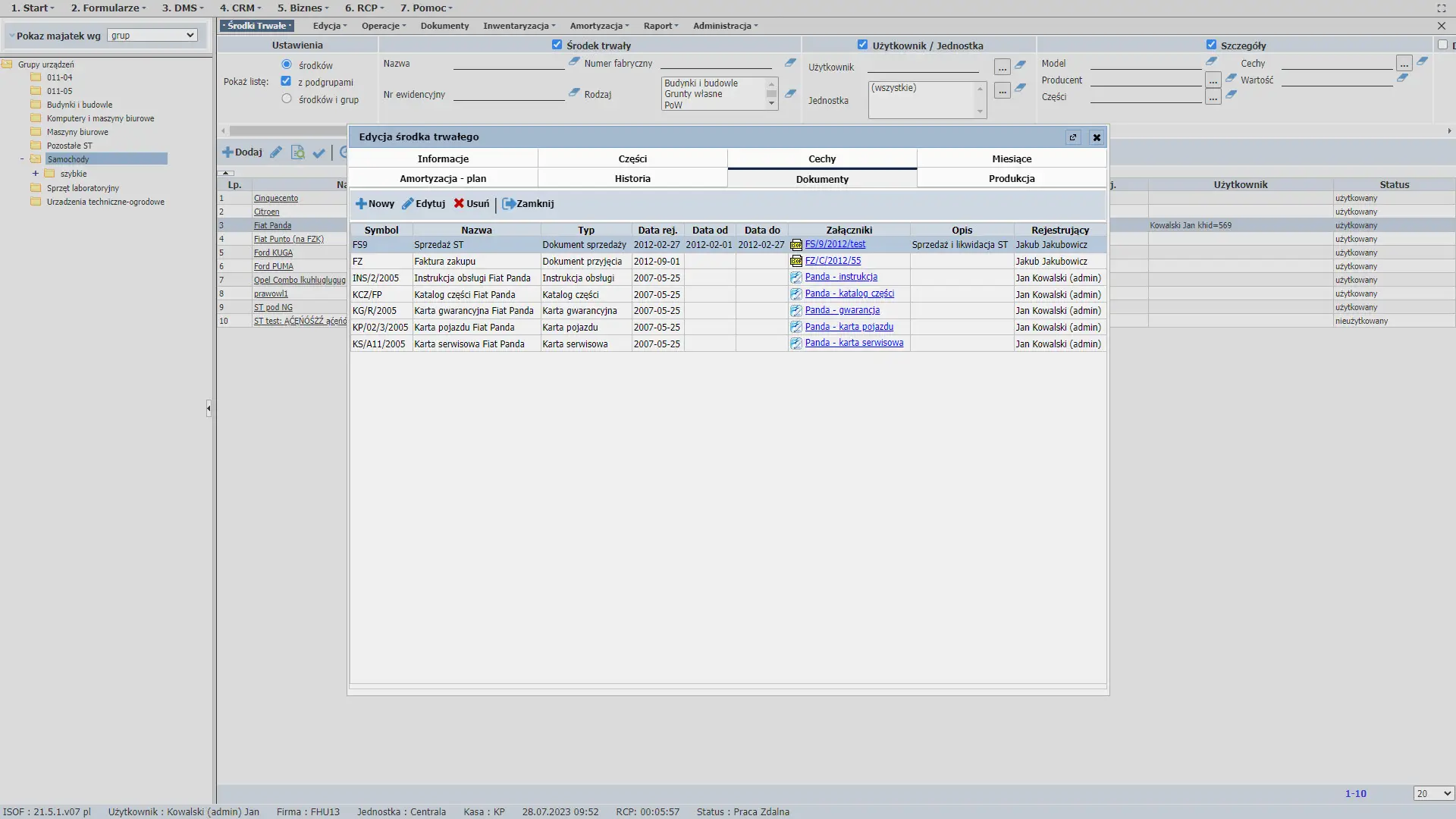Switch to the Historia tab
1456x819 pixels.
[632, 179]
